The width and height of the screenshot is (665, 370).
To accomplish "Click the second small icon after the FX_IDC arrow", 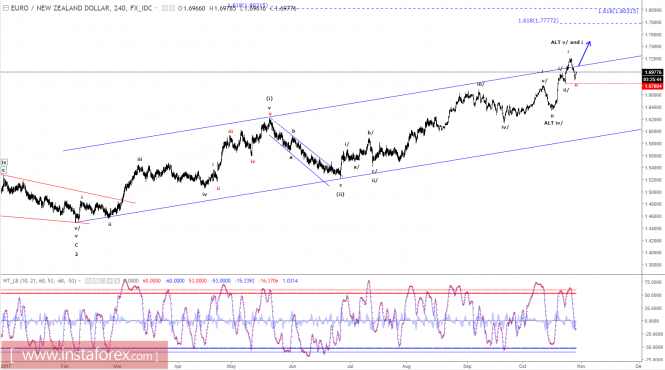I will pos(172,8).
